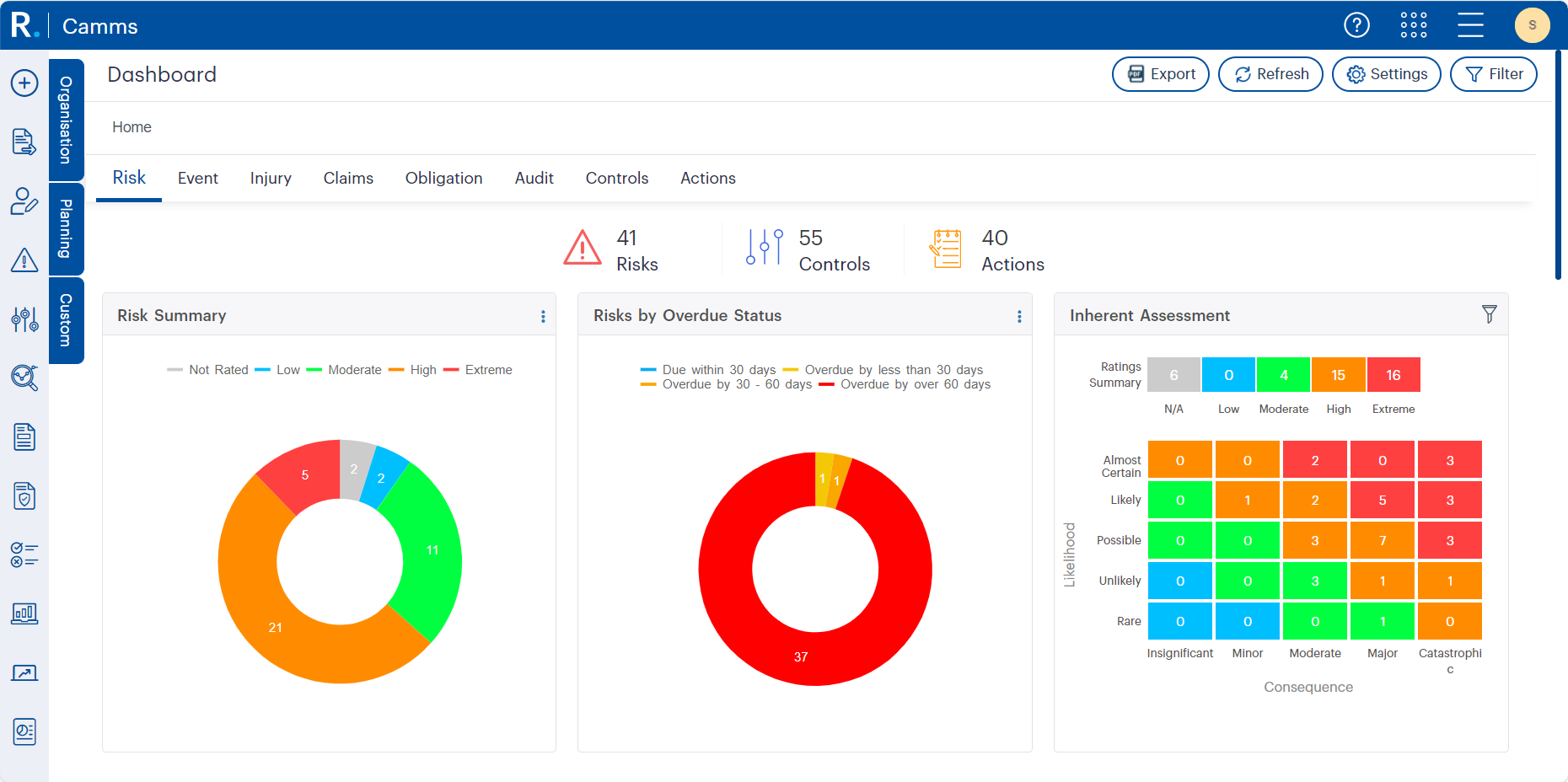Viewport: 1568px width, 782px height.
Task: Click the R logo in header
Action: click(x=24, y=25)
